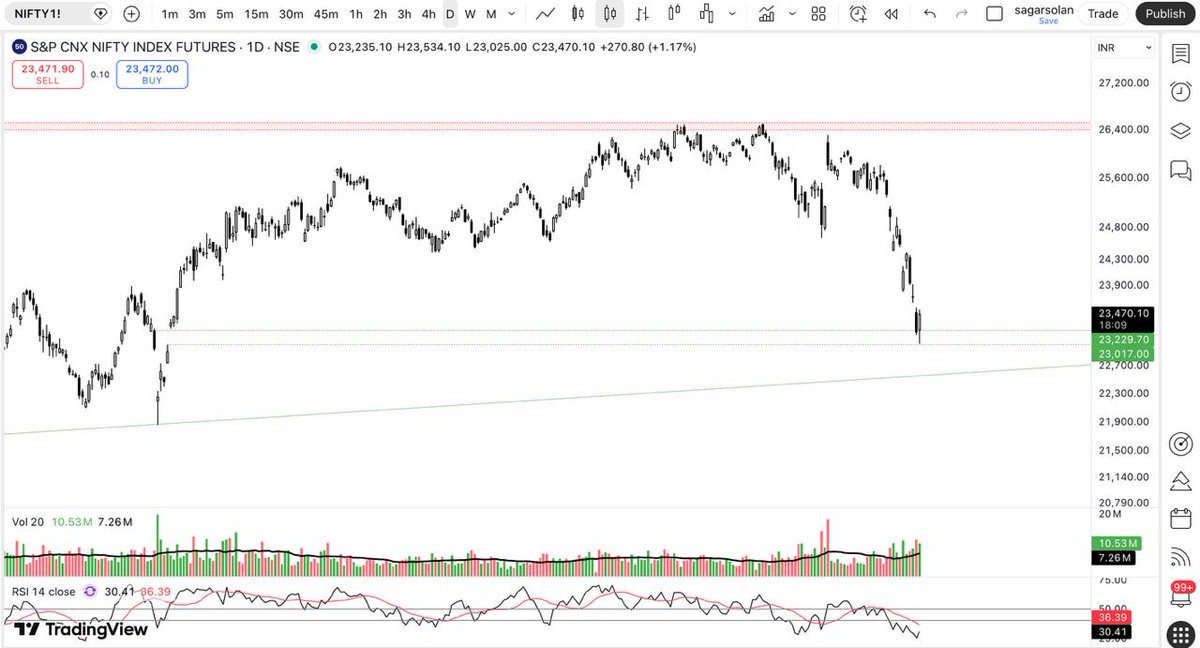Viewport: 1200px width, 648px height.
Task: Click the Publish button
Action: pyautogui.click(x=1165, y=14)
